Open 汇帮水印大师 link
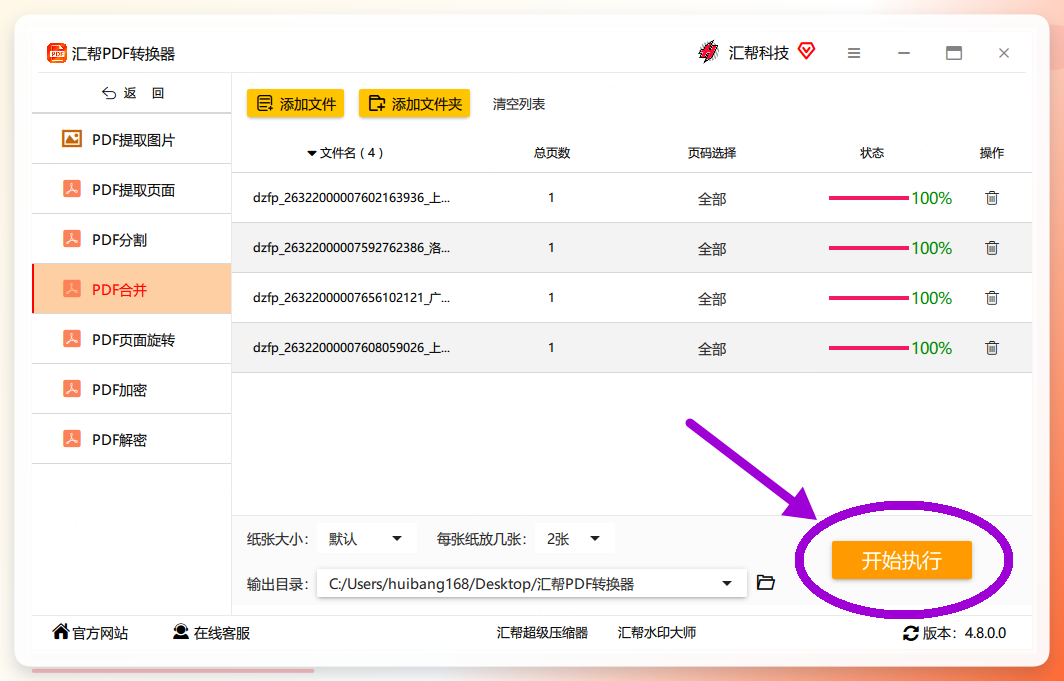This screenshot has height=681, width=1064. (x=657, y=633)
